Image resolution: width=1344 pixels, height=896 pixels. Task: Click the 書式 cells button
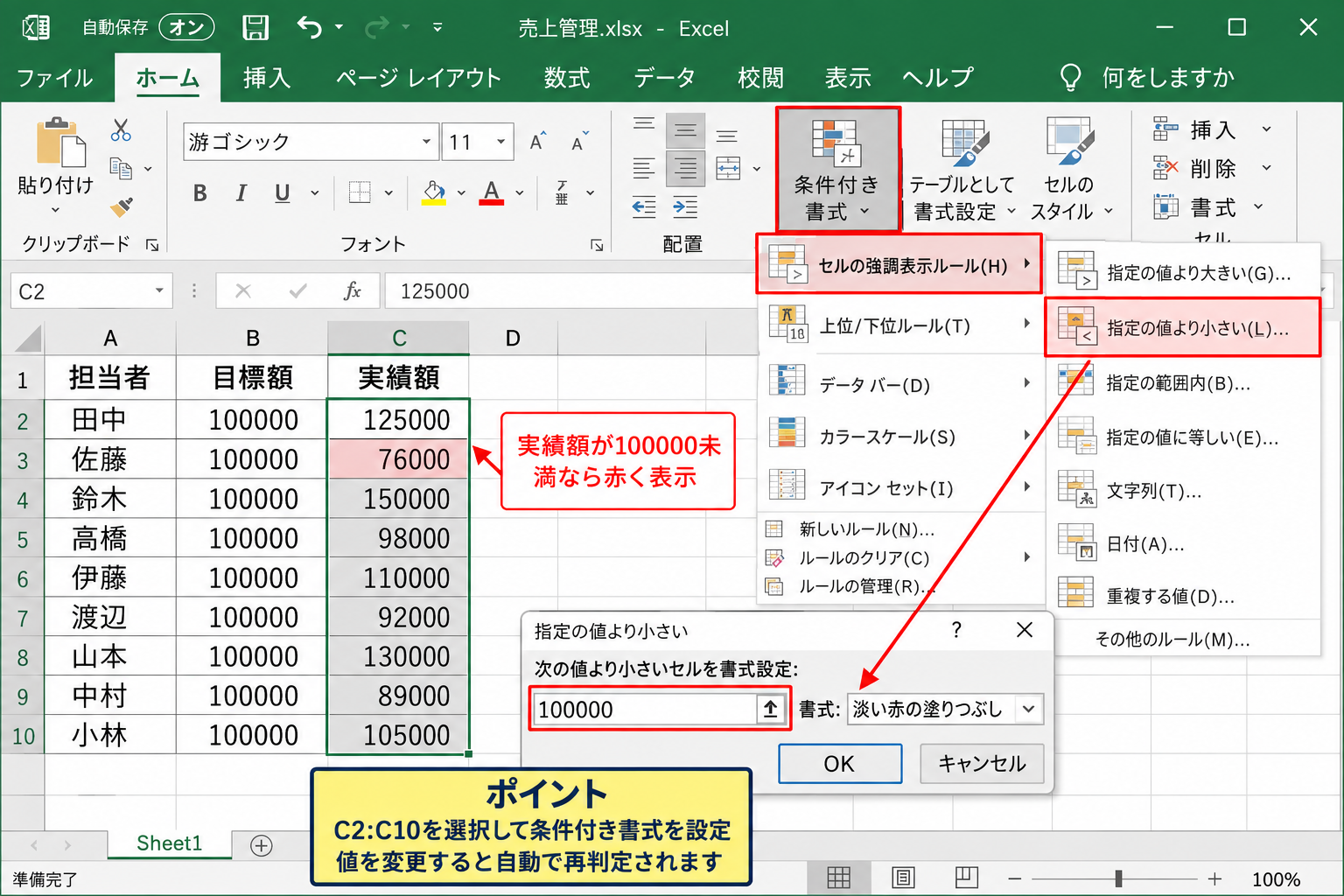pos(1208,207)
